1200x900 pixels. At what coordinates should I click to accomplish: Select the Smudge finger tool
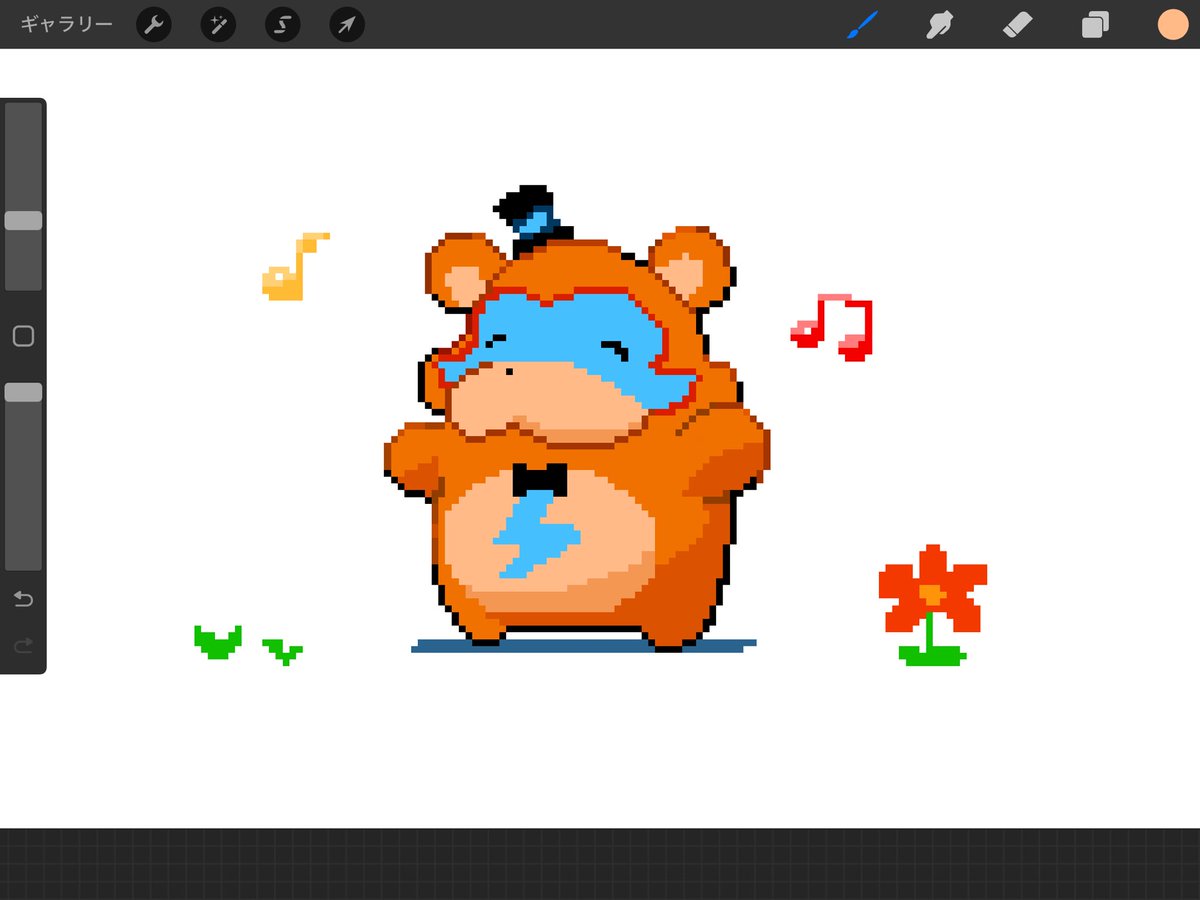click(938, 25)
